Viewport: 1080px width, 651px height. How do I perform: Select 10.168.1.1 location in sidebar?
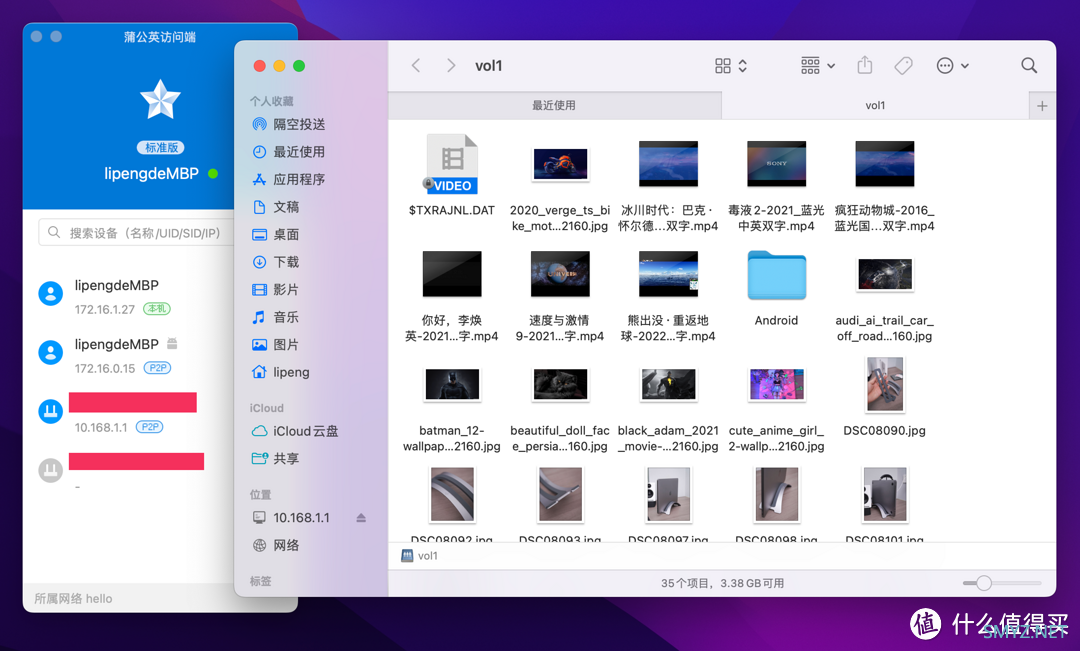[292, 518]
